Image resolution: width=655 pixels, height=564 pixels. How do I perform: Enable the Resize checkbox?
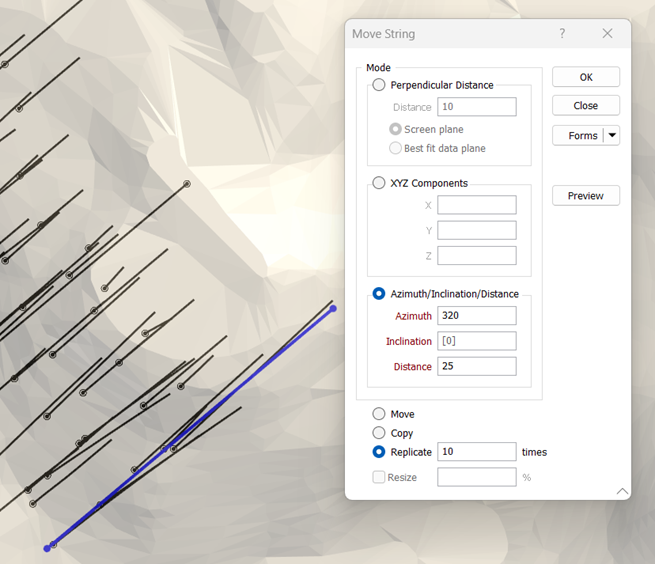(x=379, y=477)
